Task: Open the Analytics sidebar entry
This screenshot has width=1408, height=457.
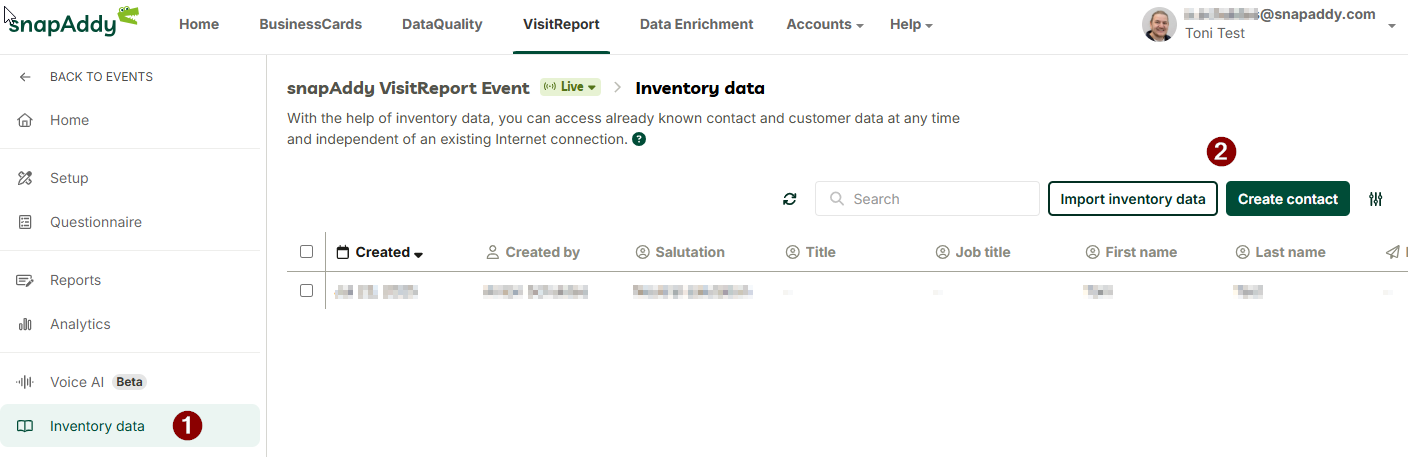Action: tap(130, 324)
